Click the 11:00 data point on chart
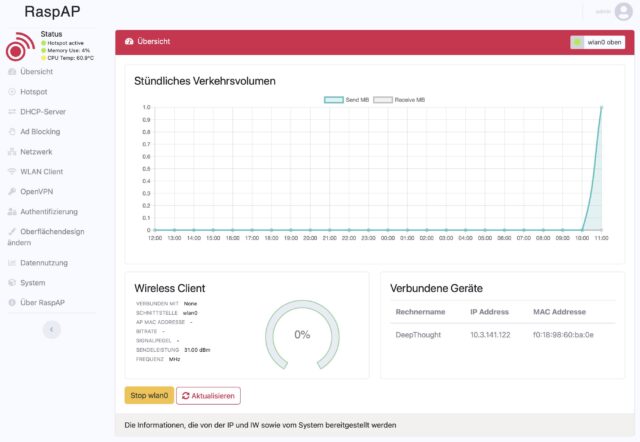This screenshot has height=442, width=640. point(602,108)
